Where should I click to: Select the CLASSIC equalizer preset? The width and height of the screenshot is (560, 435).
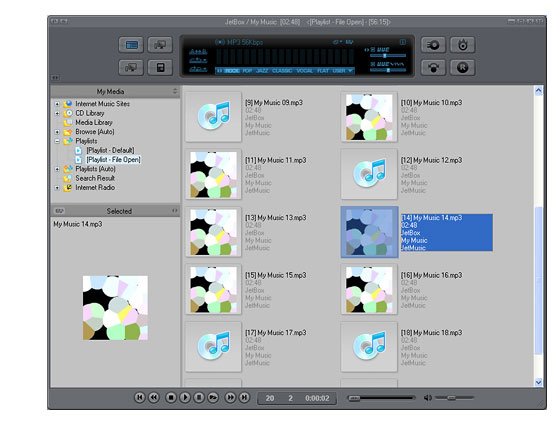point(282,71)
